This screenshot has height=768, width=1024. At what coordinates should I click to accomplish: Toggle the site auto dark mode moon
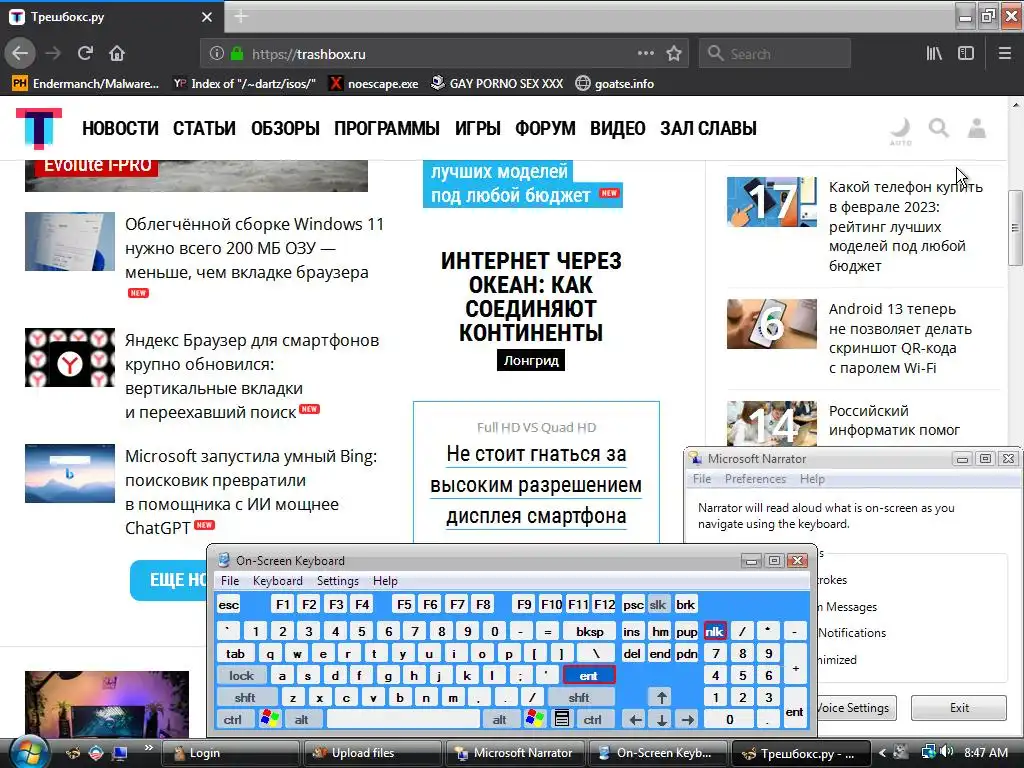(901, 130)
